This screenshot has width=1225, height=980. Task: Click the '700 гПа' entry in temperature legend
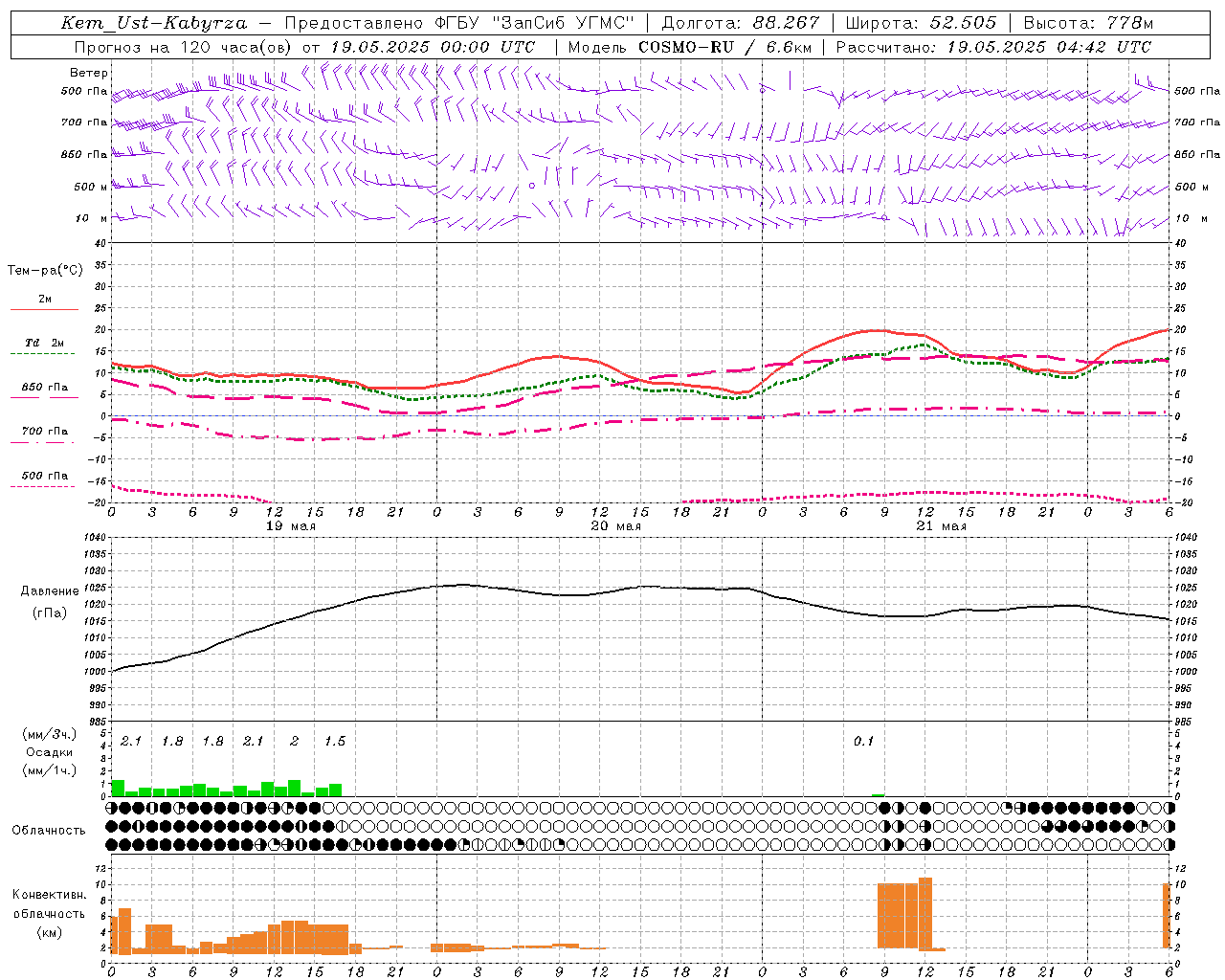pos(45,432)
